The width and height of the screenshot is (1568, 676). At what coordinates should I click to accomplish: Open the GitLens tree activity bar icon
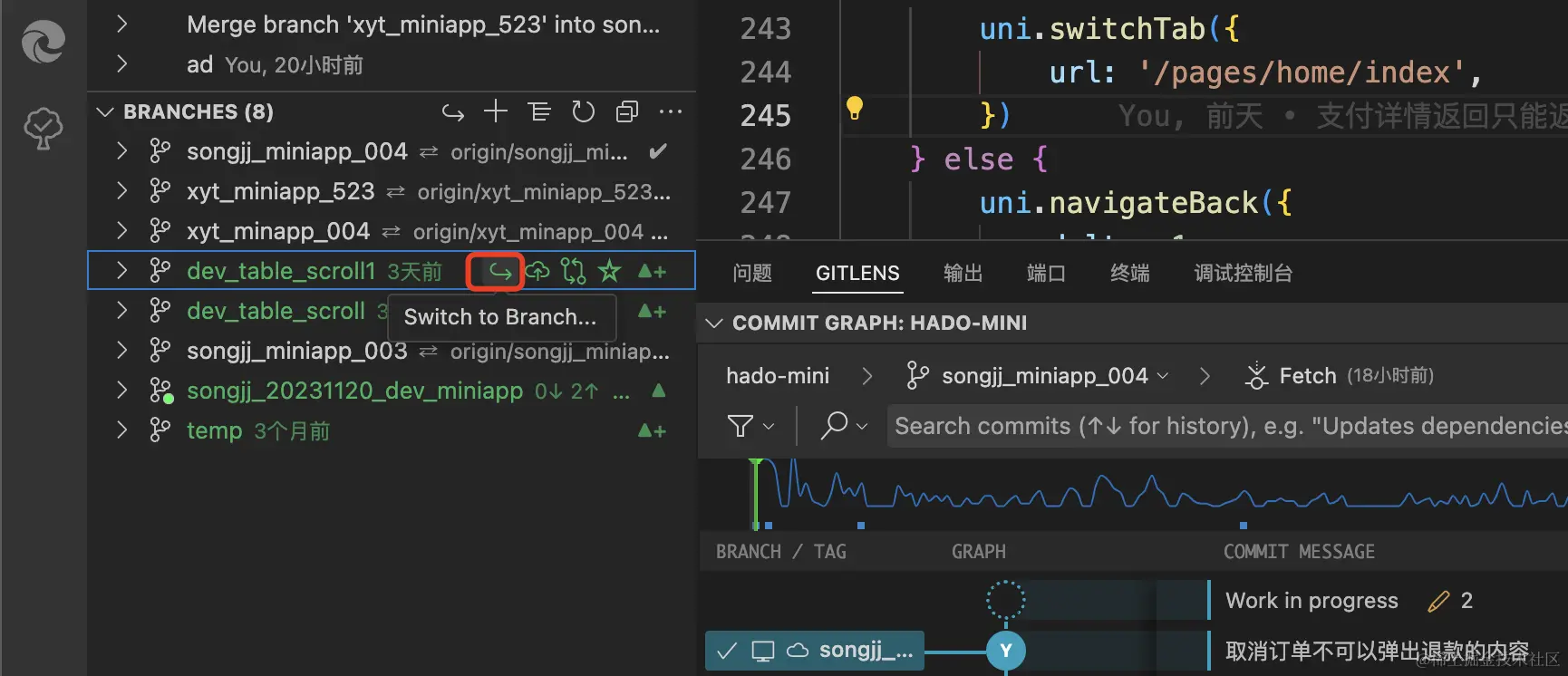pyautogui.click(x=44, y=128)
